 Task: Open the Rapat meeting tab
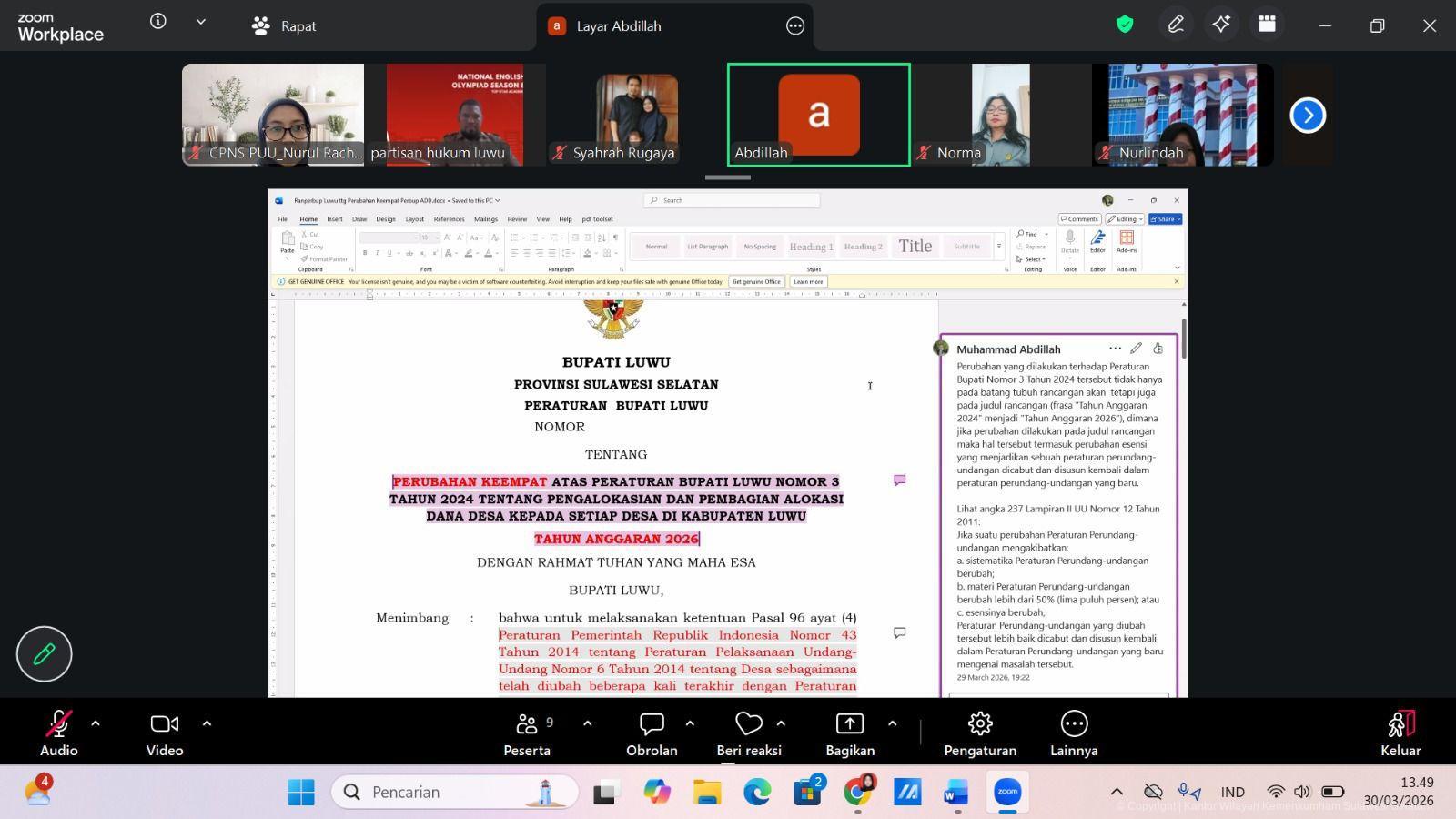(x=284, y=26)
